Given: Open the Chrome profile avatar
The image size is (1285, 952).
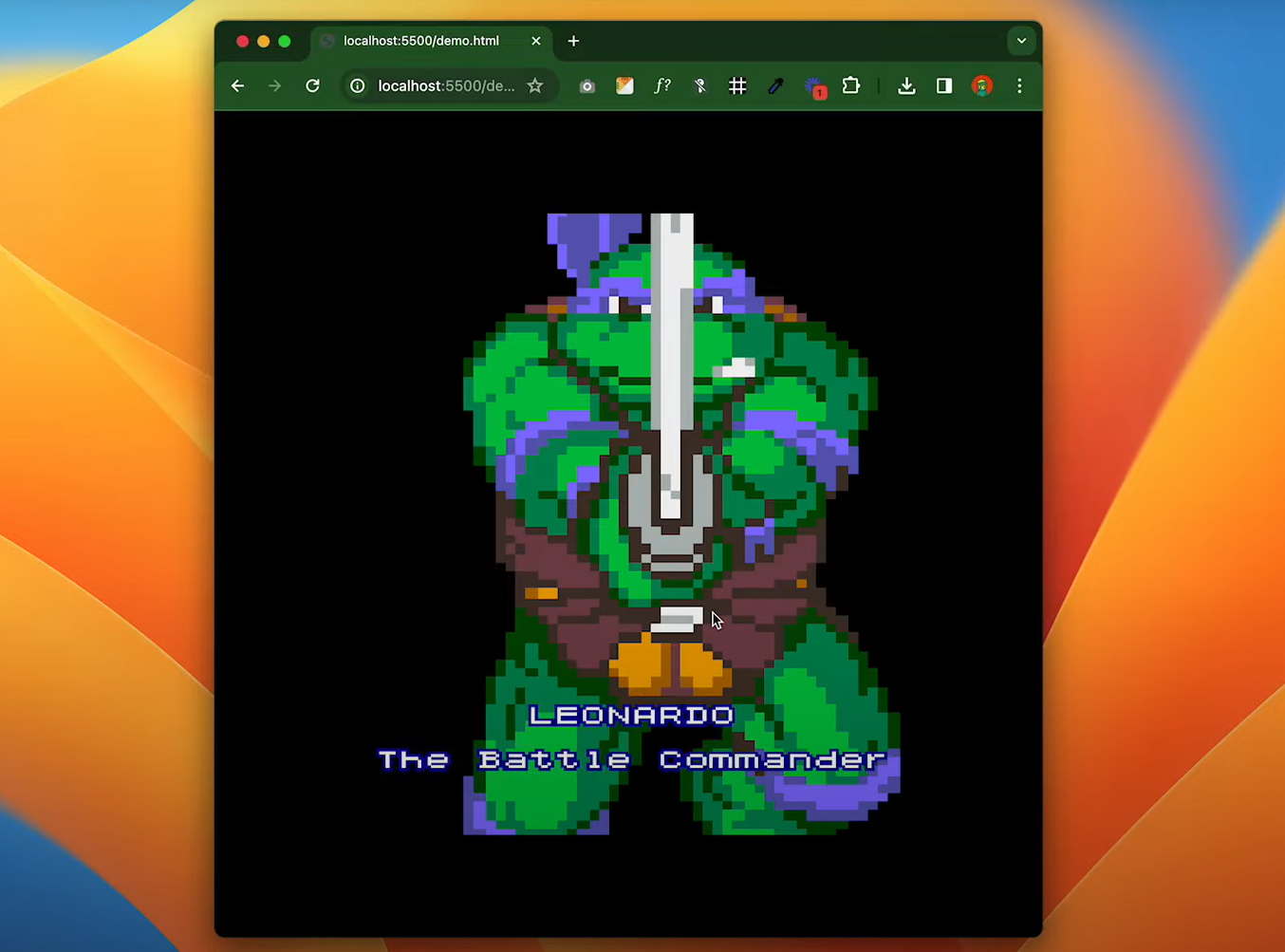Looking at the screenshot, I should point(982,86).
